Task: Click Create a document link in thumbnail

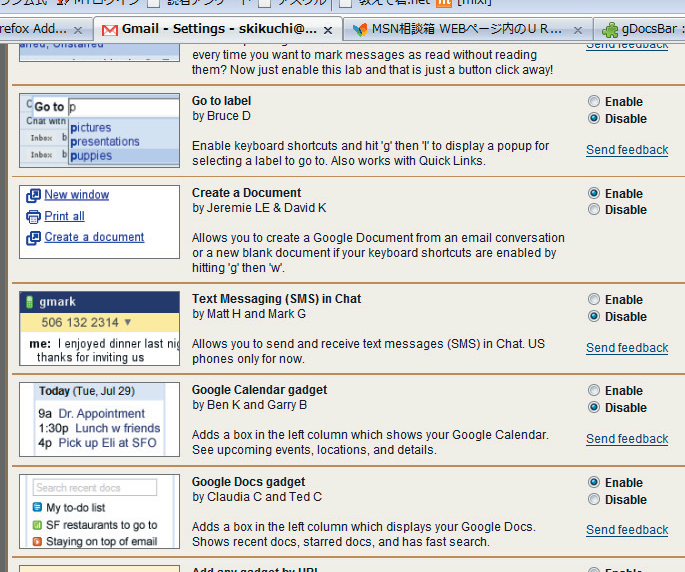Action: click(94, 237)
